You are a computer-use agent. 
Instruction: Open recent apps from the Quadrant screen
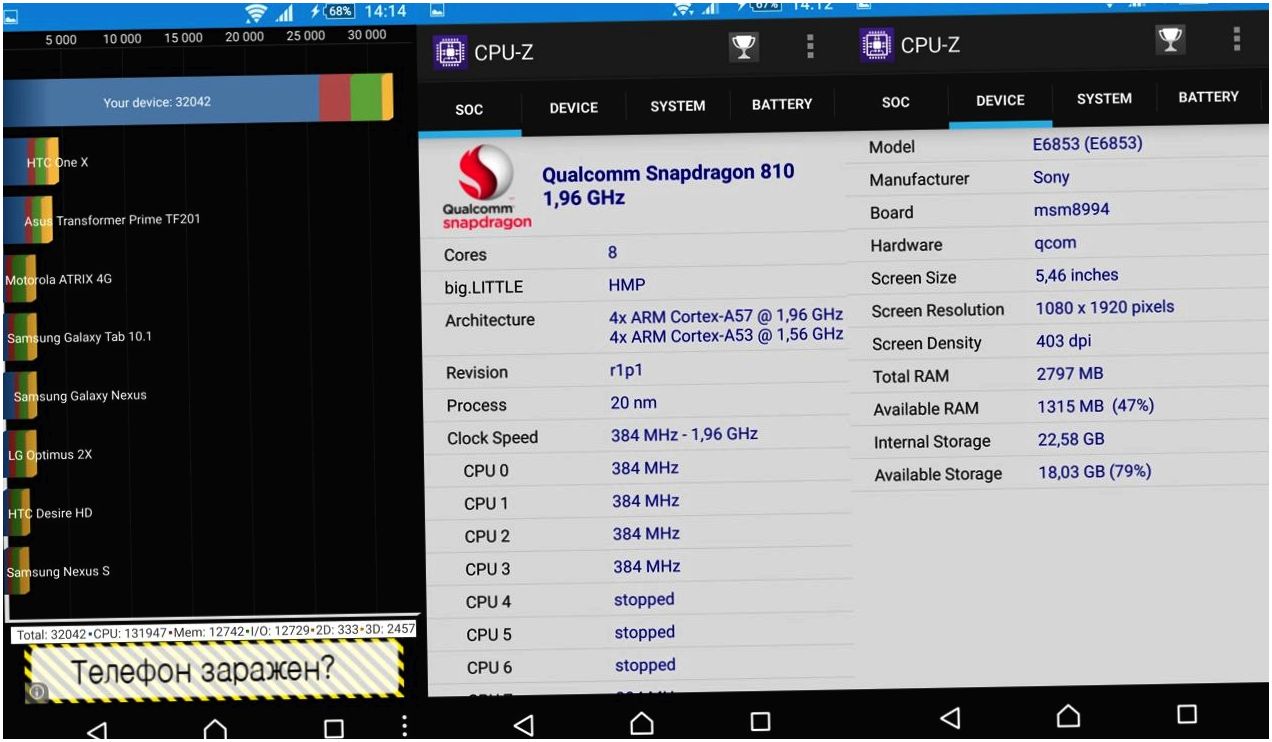click(x=334, y=729)
